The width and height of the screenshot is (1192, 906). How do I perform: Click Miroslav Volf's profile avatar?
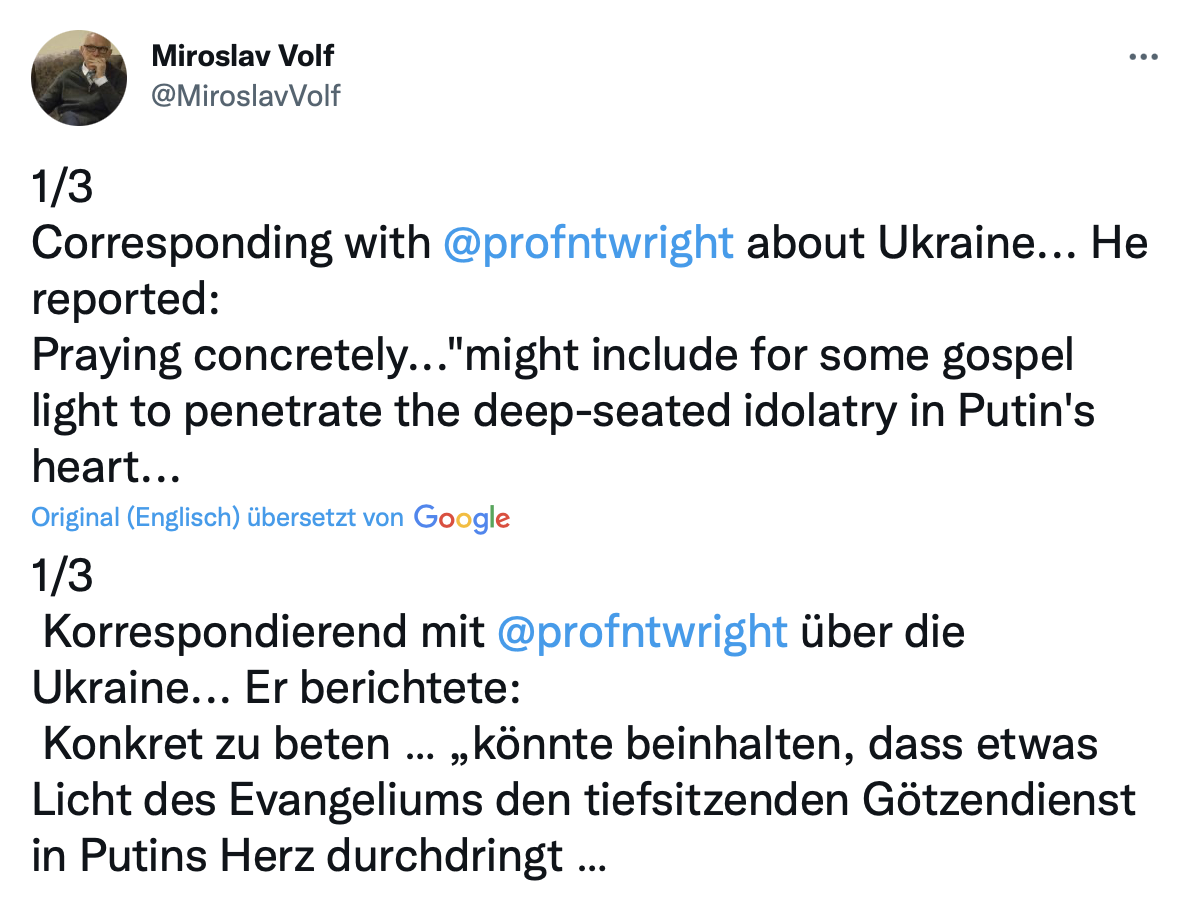point(79,78)
